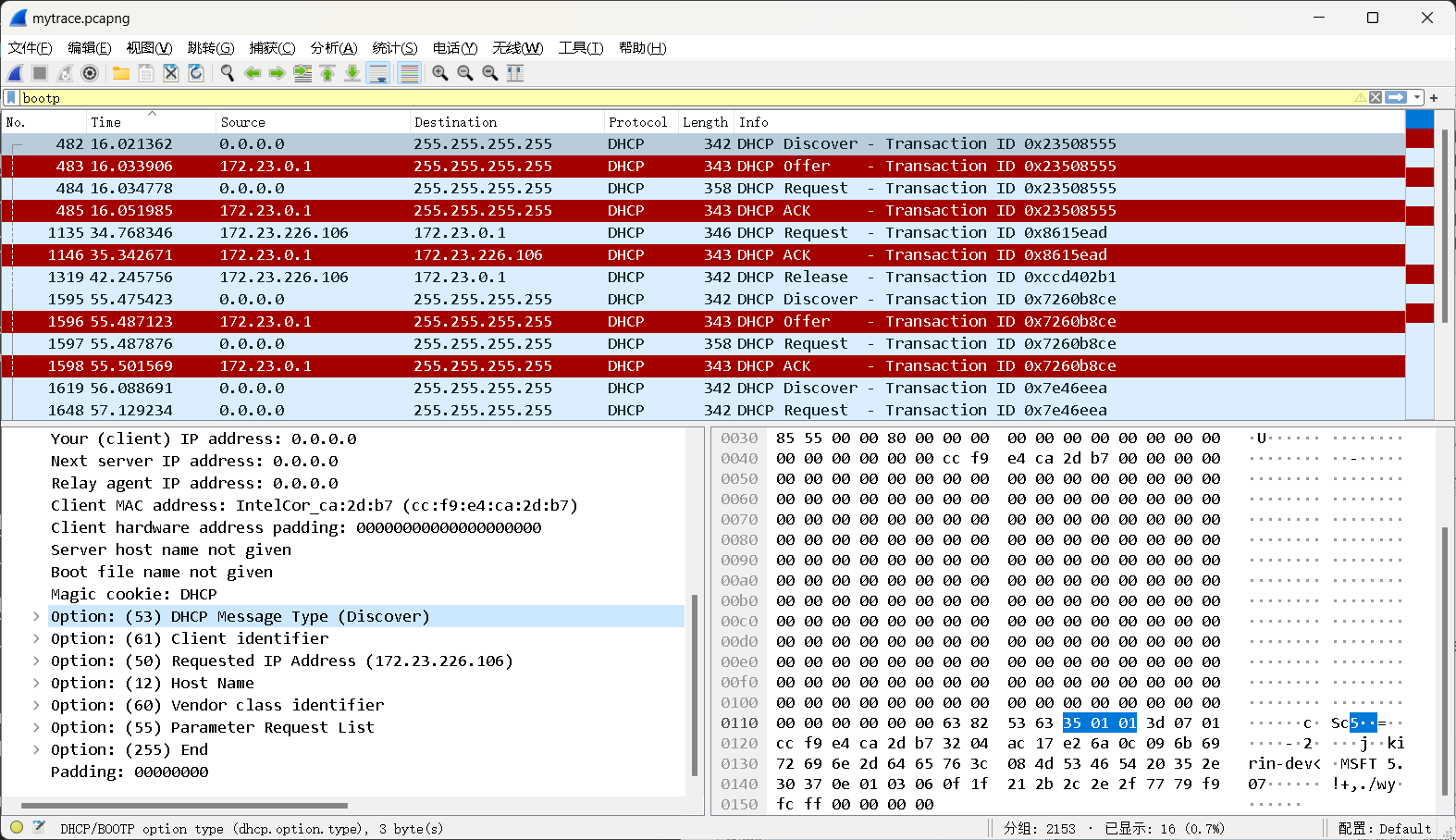The image size is (1456, 840).
Task: Open the 分析(A) menu
Action: click(334, 48)
